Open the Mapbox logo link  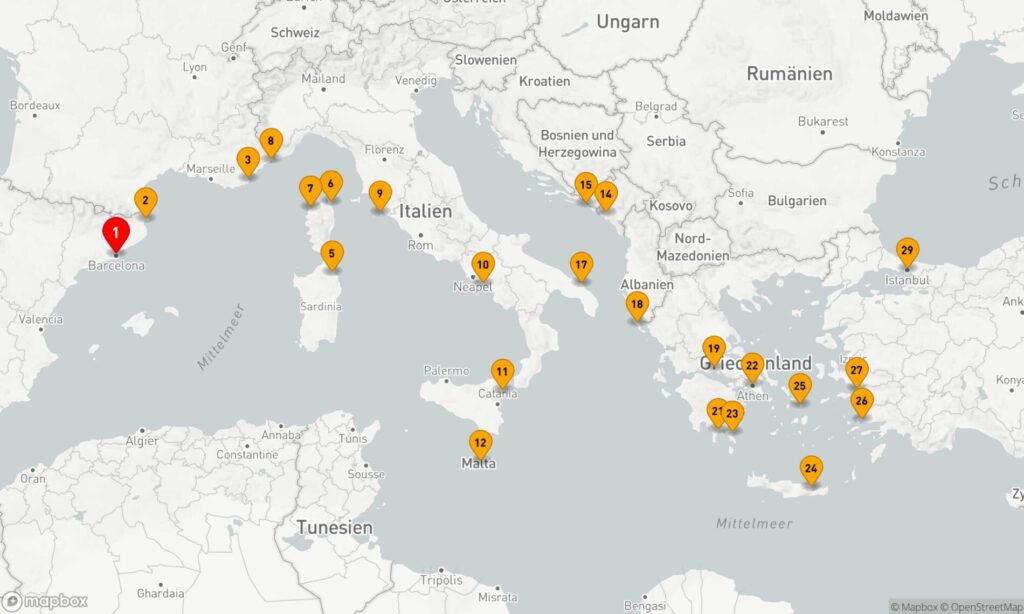tap(45, 601)
